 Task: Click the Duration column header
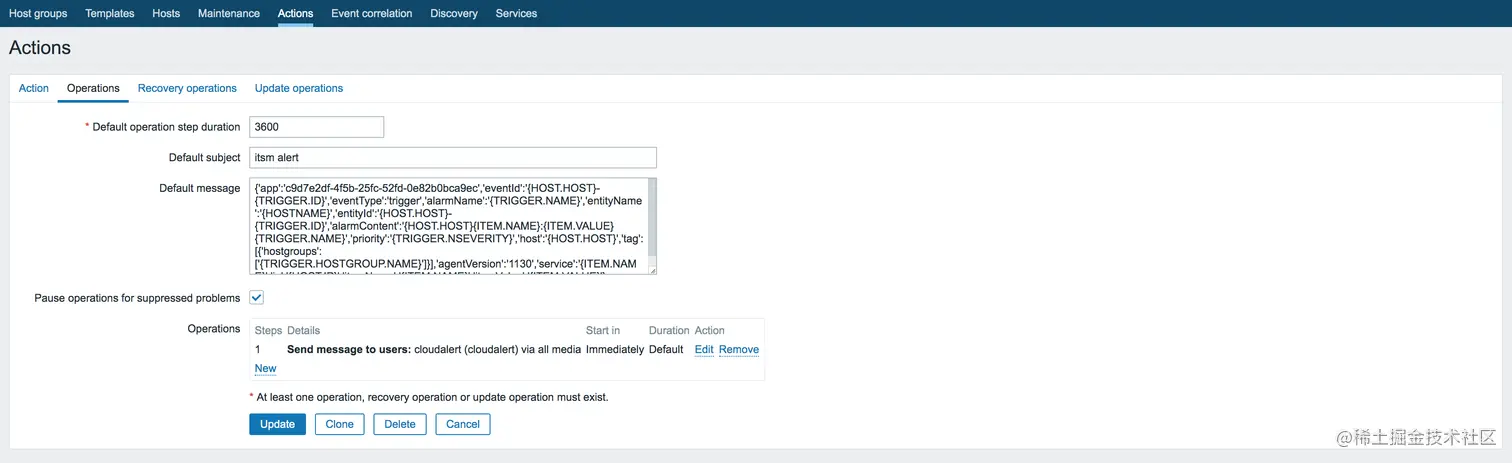click(x=669, y=330)
